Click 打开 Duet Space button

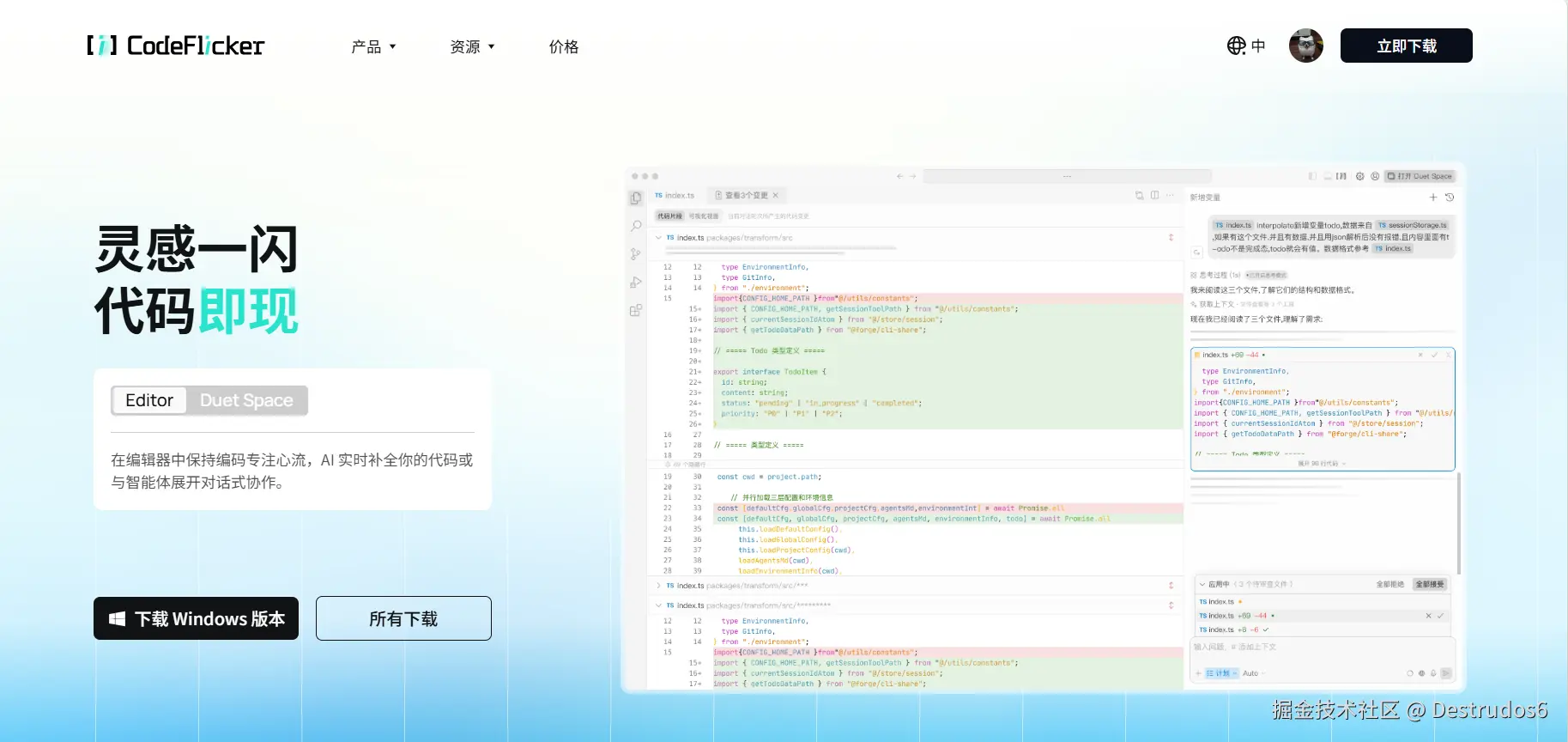click(x=1420, y=176)
